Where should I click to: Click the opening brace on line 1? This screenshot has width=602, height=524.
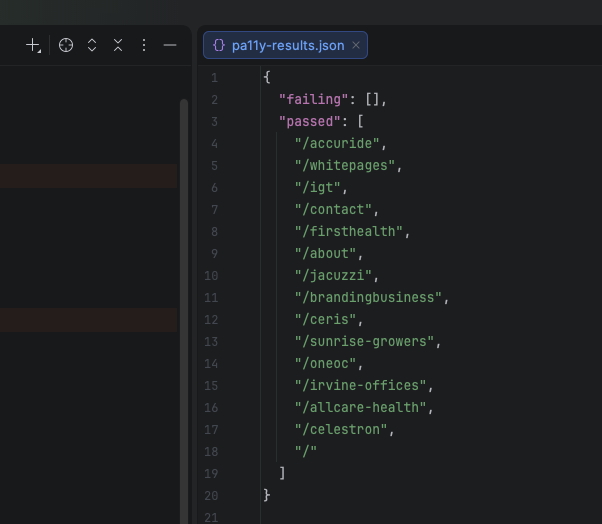click(267, 77)
